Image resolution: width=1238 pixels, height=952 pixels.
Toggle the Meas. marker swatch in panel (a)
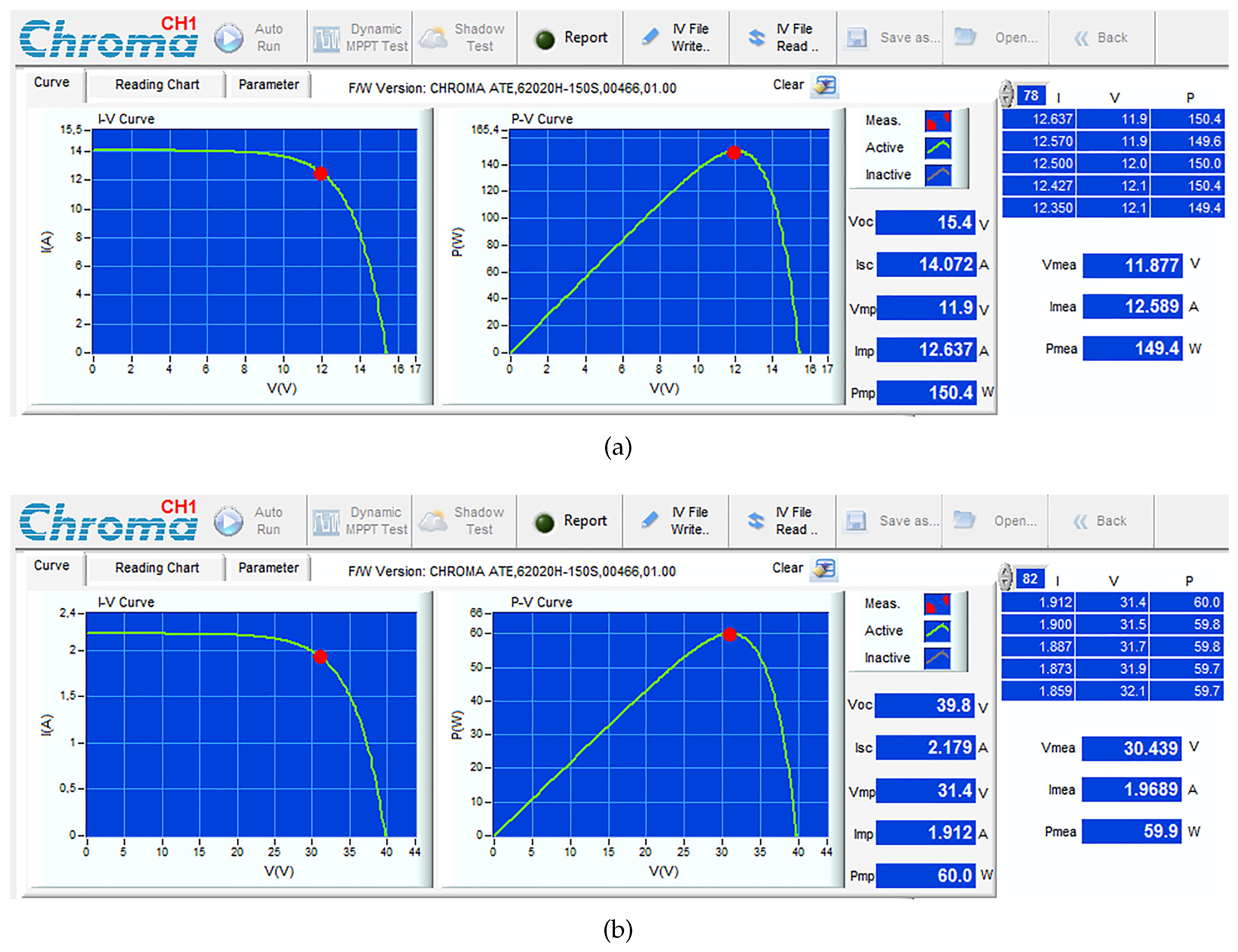938,121
